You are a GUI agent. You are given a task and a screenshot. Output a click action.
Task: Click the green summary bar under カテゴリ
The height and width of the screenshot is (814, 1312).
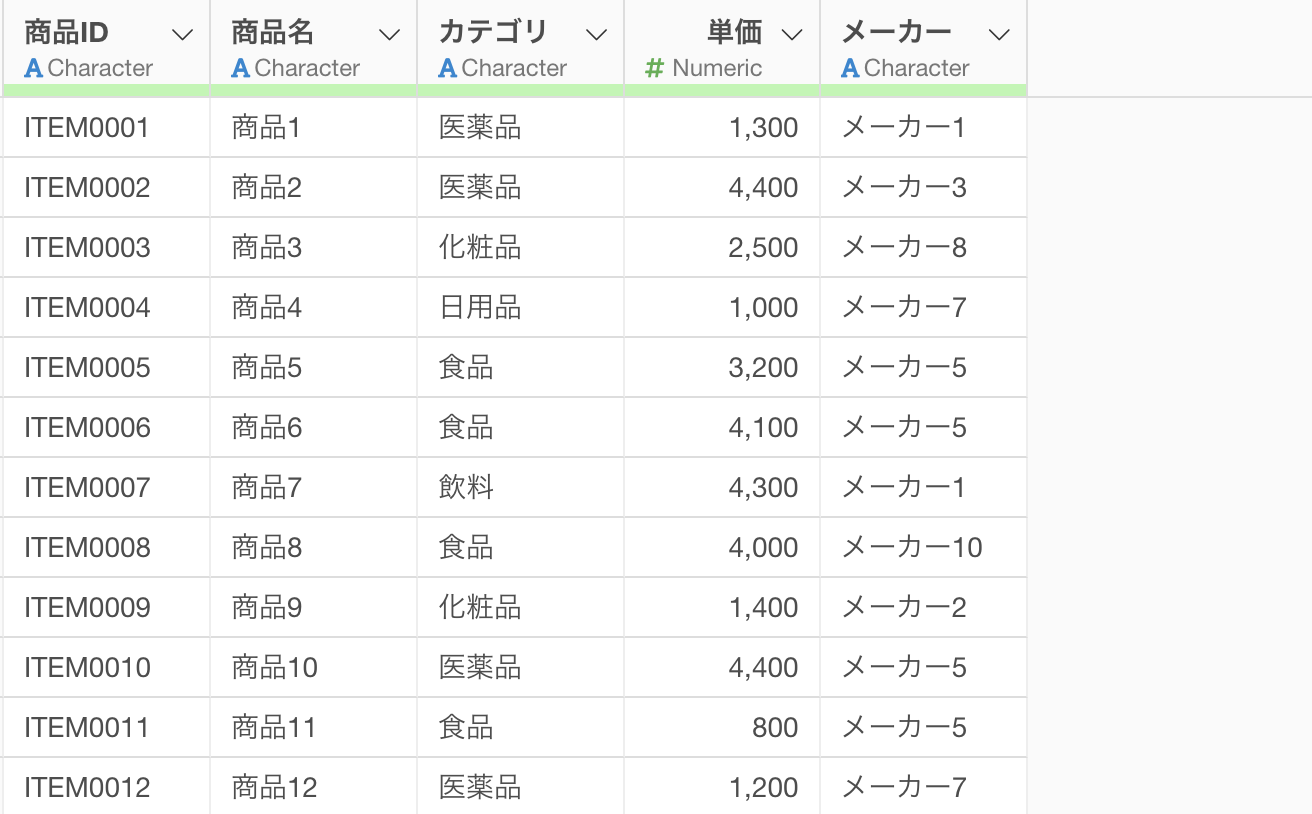coord(520,91)
